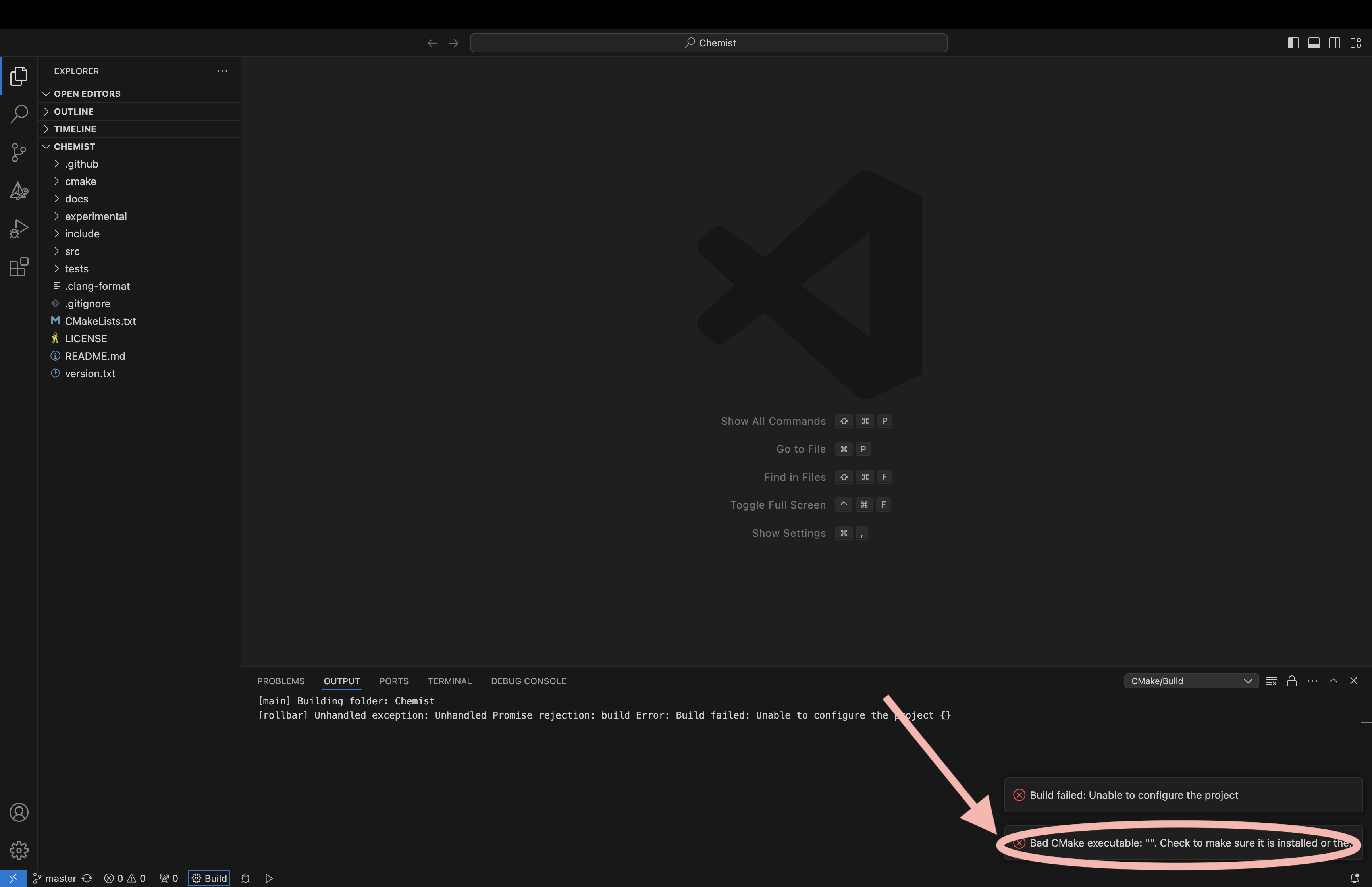Viewport: 1372px width, 887px height.
Task: Click the Building folder: Chemist output line
Action: point(346,701)
